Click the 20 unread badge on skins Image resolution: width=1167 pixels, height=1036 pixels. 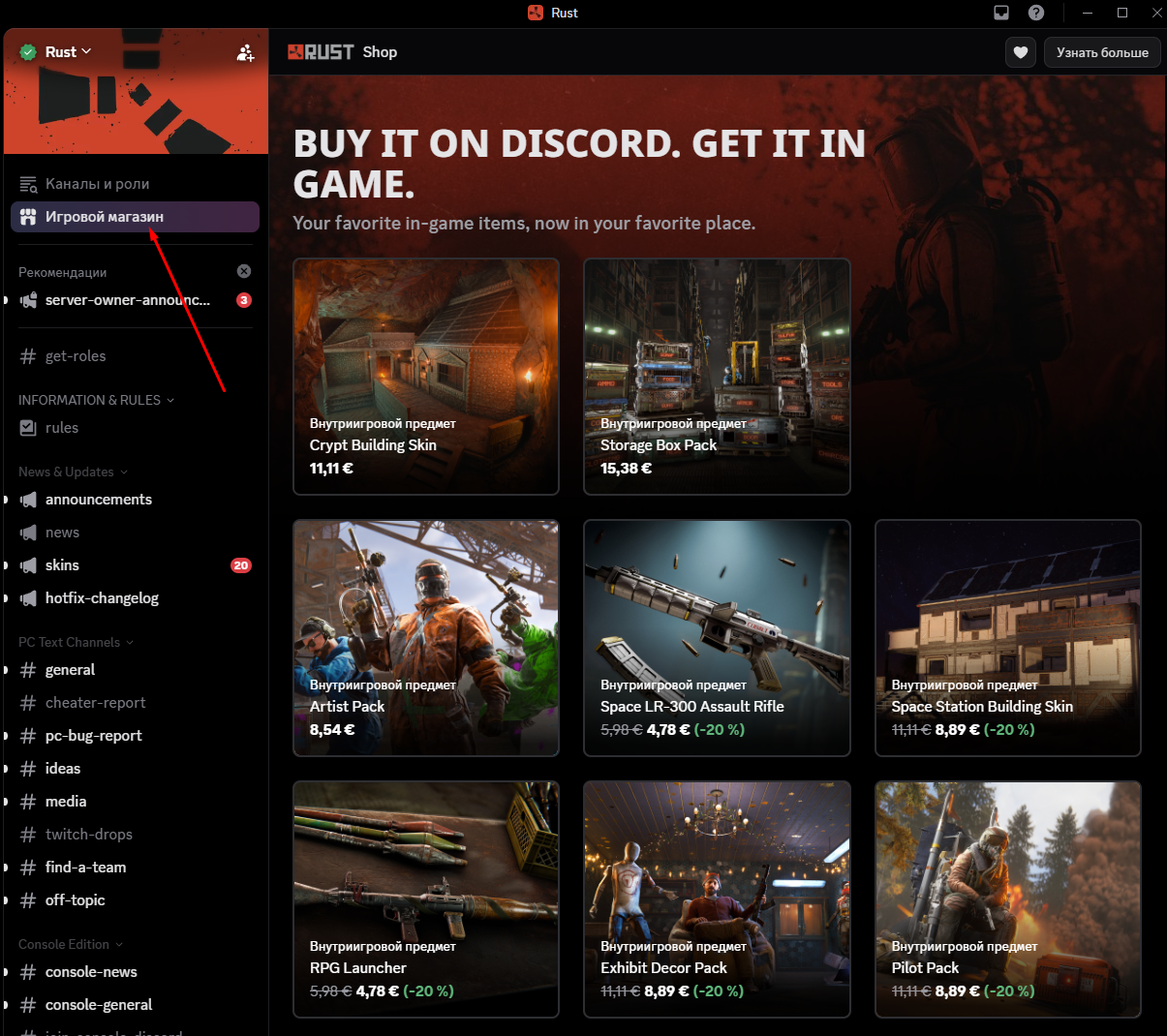coord(241,565)
